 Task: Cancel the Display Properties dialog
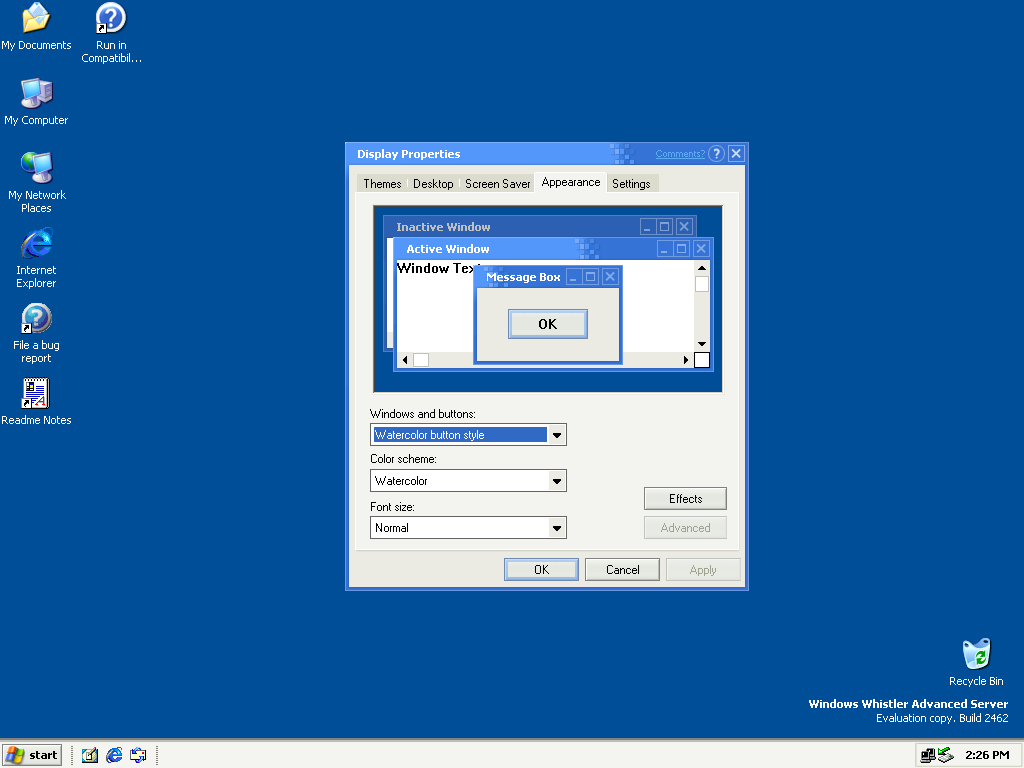(622, 569)
